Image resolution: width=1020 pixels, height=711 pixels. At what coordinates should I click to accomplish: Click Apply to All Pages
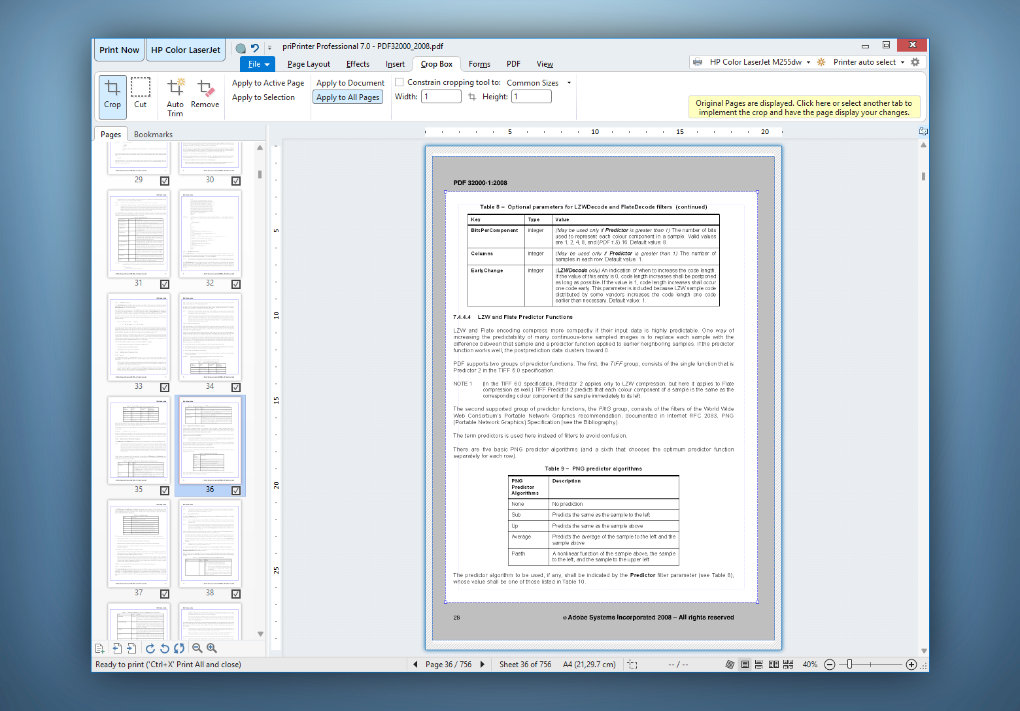[x=348, y=98]
